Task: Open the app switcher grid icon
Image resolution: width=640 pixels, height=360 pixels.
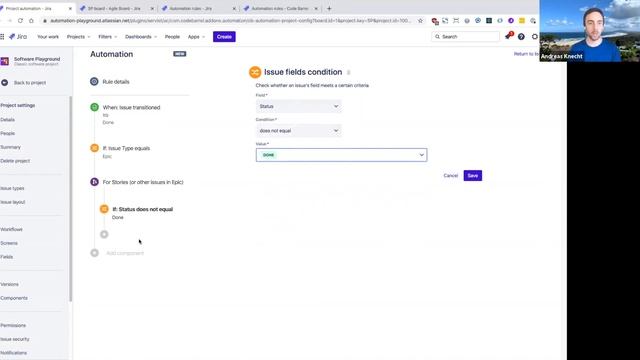Action: click(x=2, y=37)
